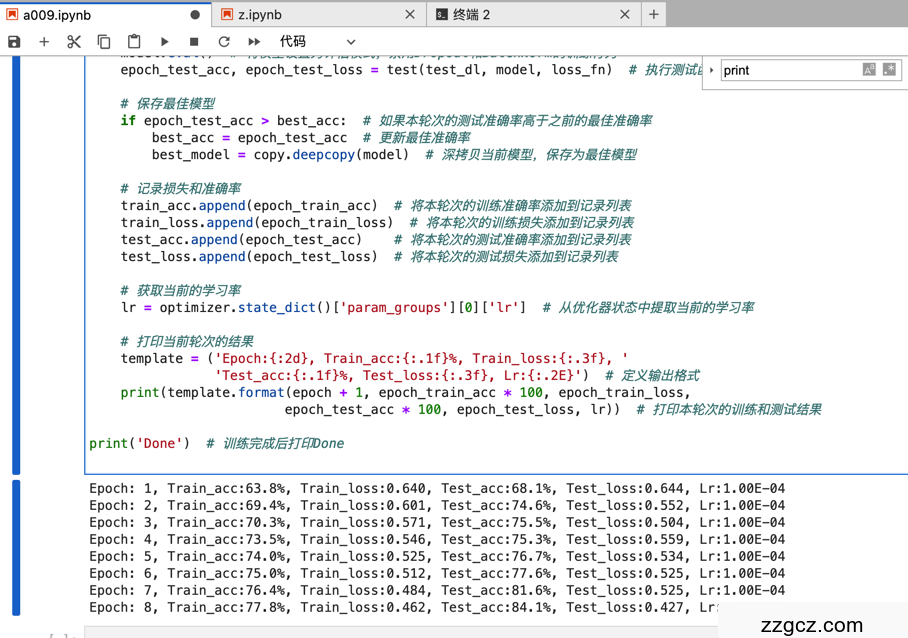
Task: Collapse the output area via blue bar
Action: tap(14, 550)
